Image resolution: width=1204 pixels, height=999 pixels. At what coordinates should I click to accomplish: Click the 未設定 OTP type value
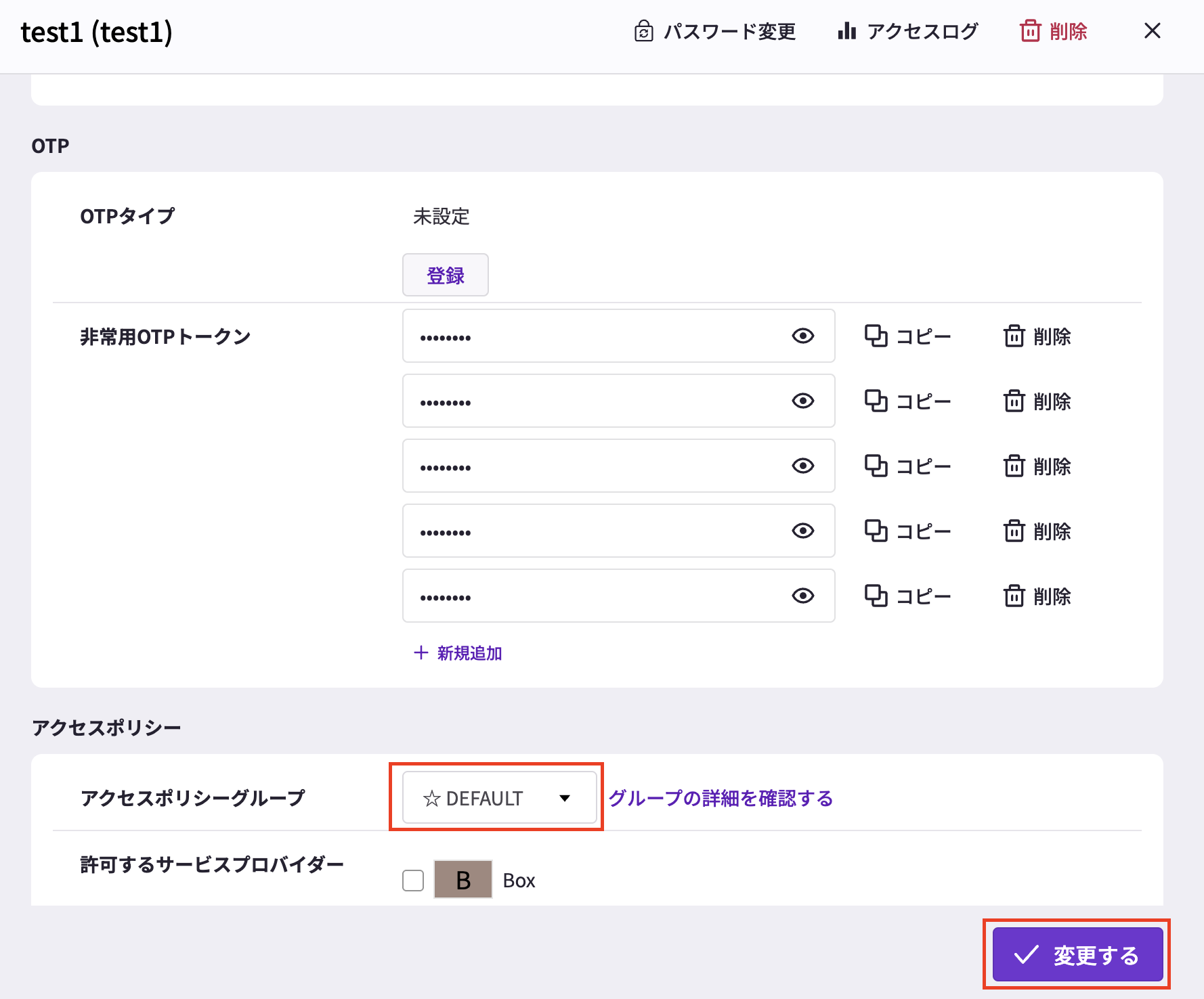(x=442, y=217)
